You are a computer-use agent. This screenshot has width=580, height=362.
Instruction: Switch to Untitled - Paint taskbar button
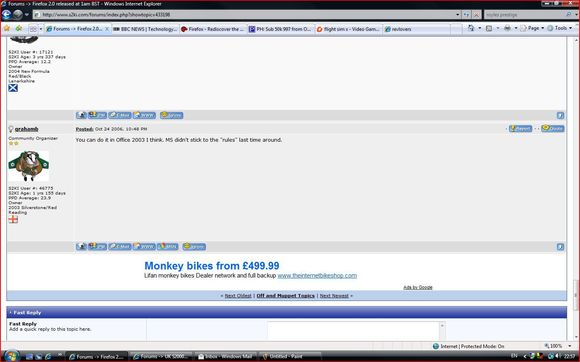coord(290,356)
